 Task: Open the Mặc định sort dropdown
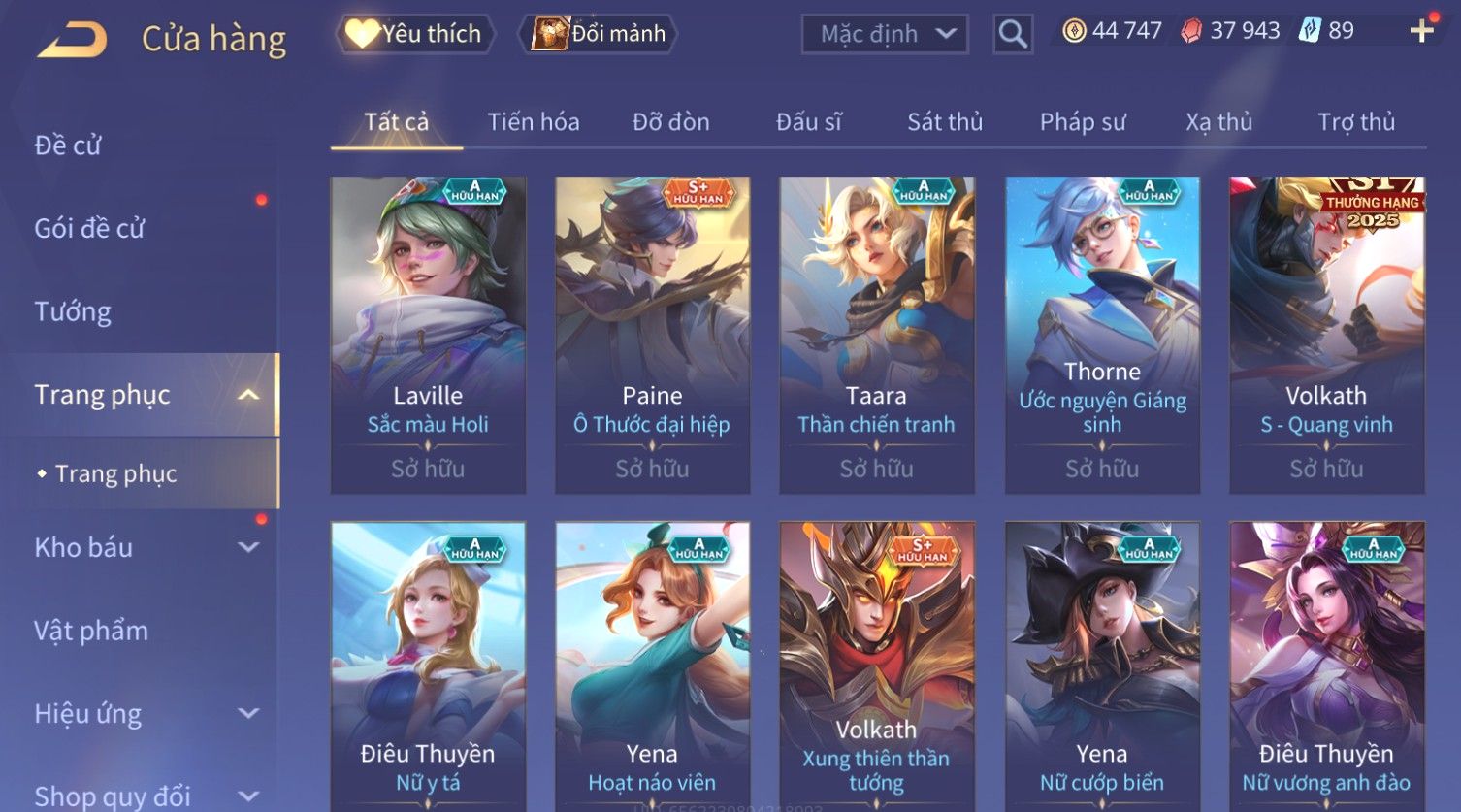tap(885, 35)
